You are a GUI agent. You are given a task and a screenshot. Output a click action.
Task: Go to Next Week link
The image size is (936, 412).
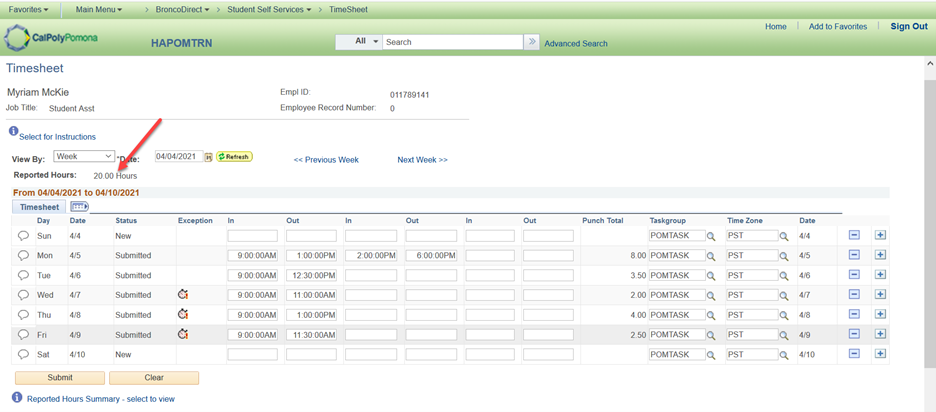point(422,160)
